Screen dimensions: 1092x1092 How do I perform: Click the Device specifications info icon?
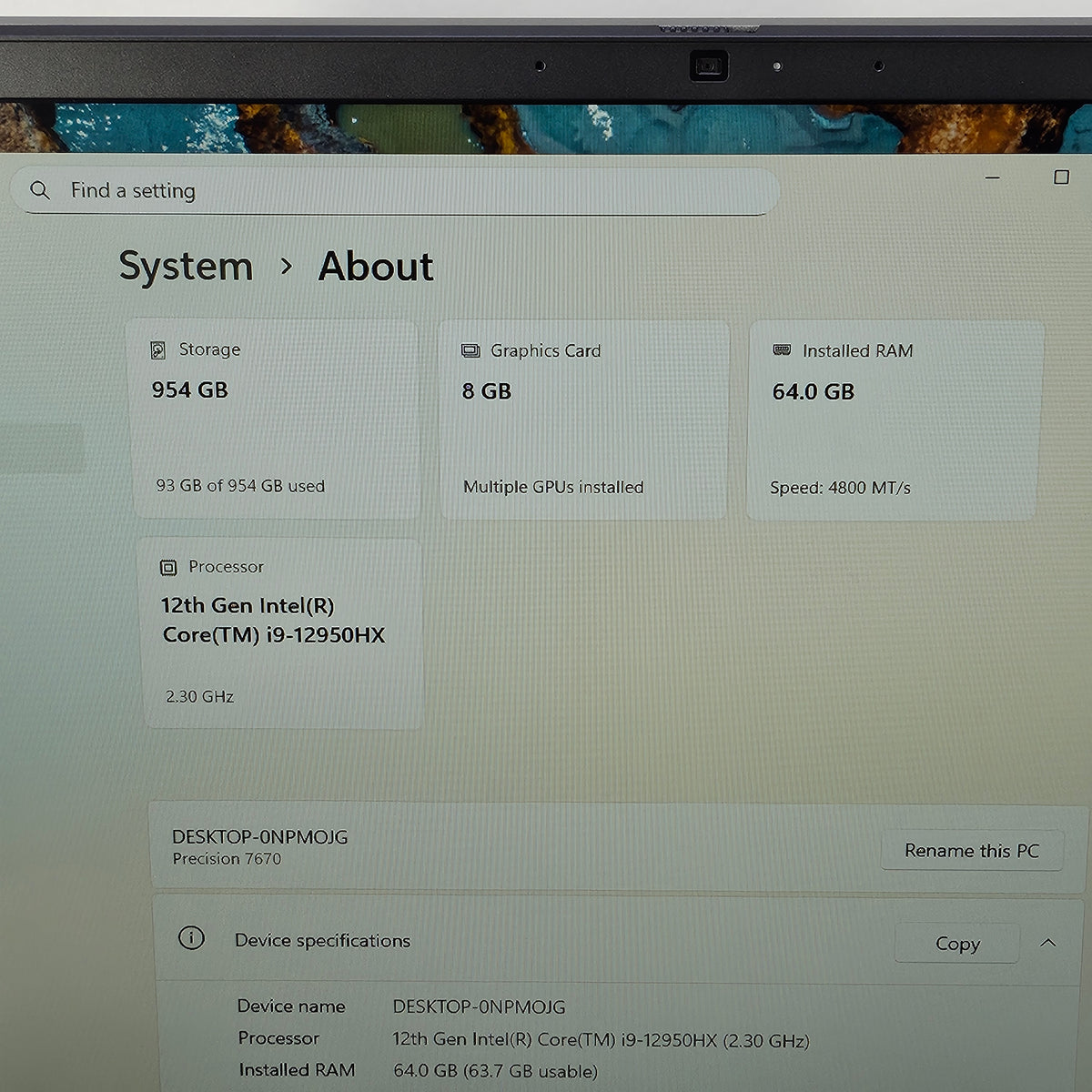(x=191, y=938)
